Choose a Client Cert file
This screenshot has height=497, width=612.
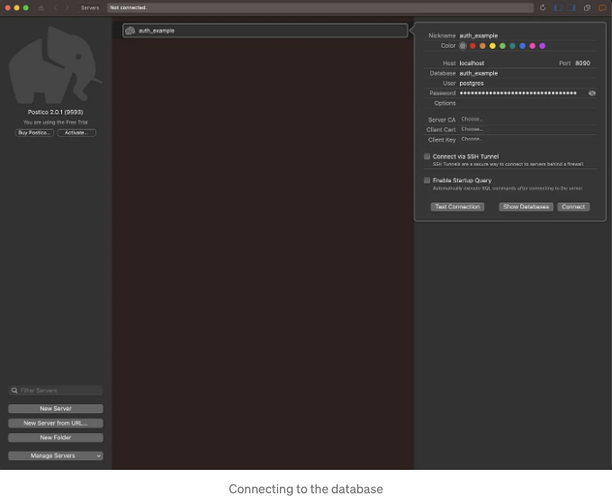472,129
